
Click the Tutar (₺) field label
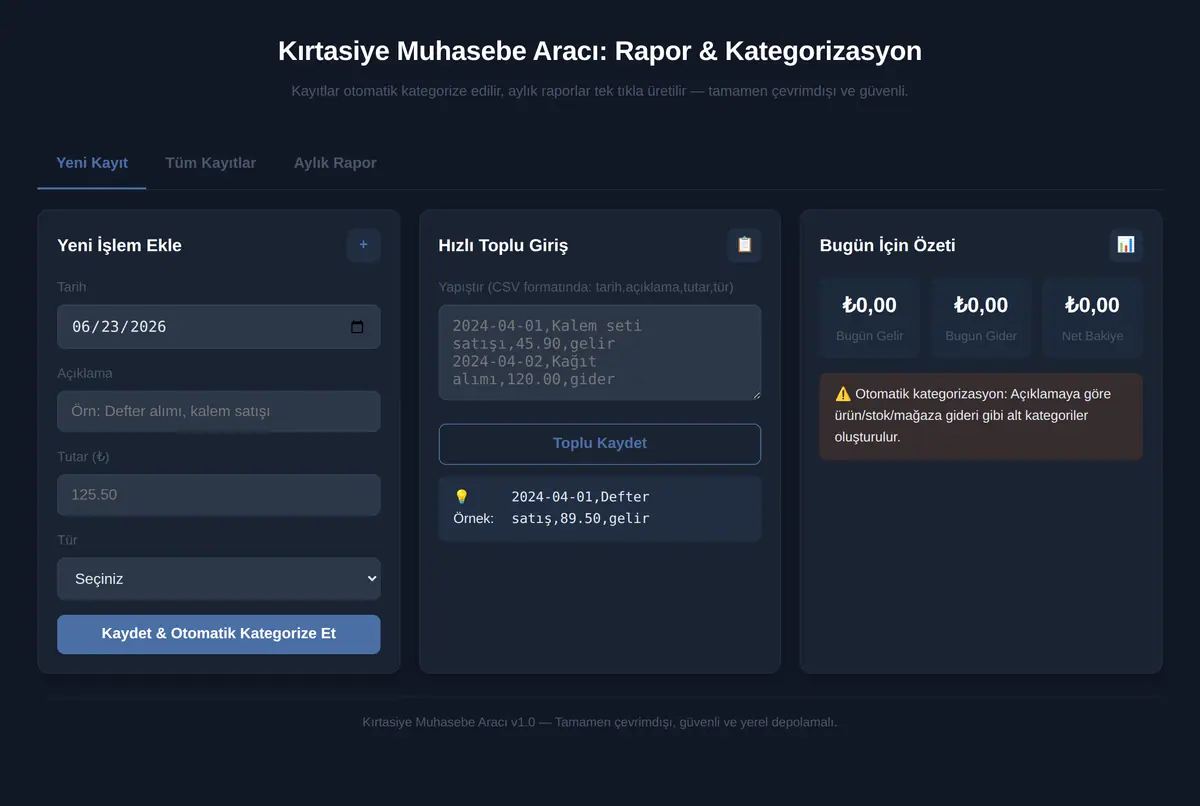(x=84, y=457)
